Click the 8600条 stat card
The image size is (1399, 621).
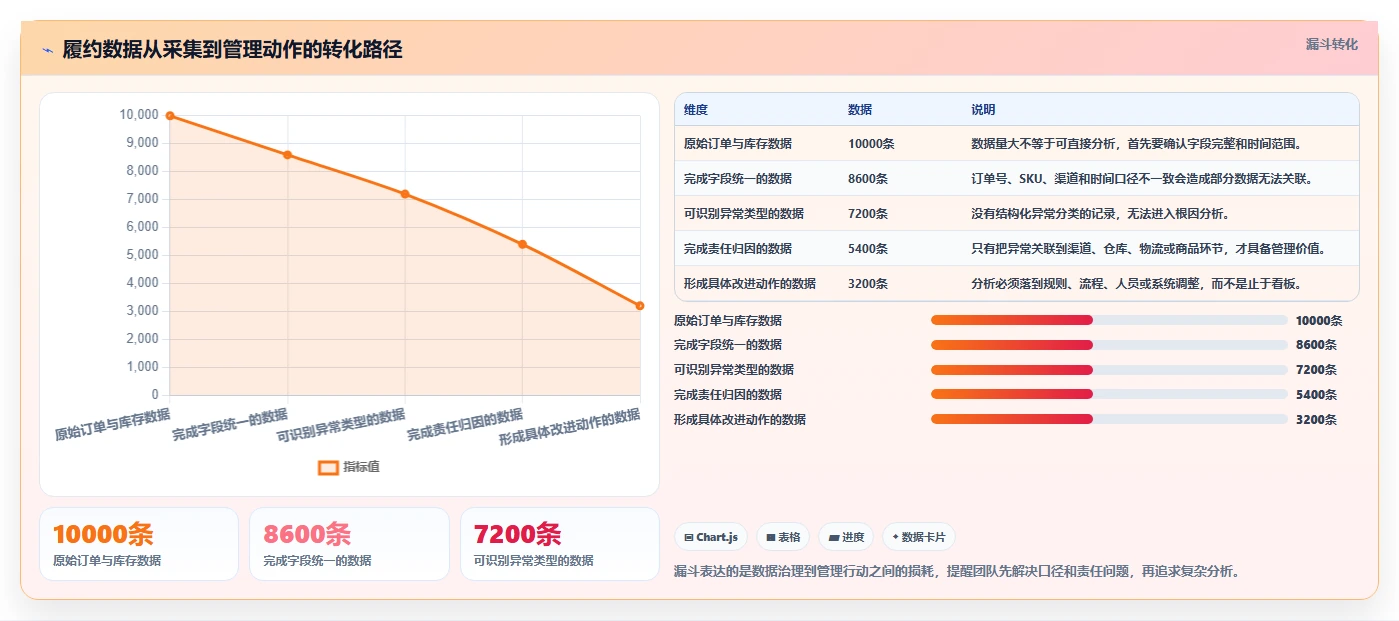(349, 544)
